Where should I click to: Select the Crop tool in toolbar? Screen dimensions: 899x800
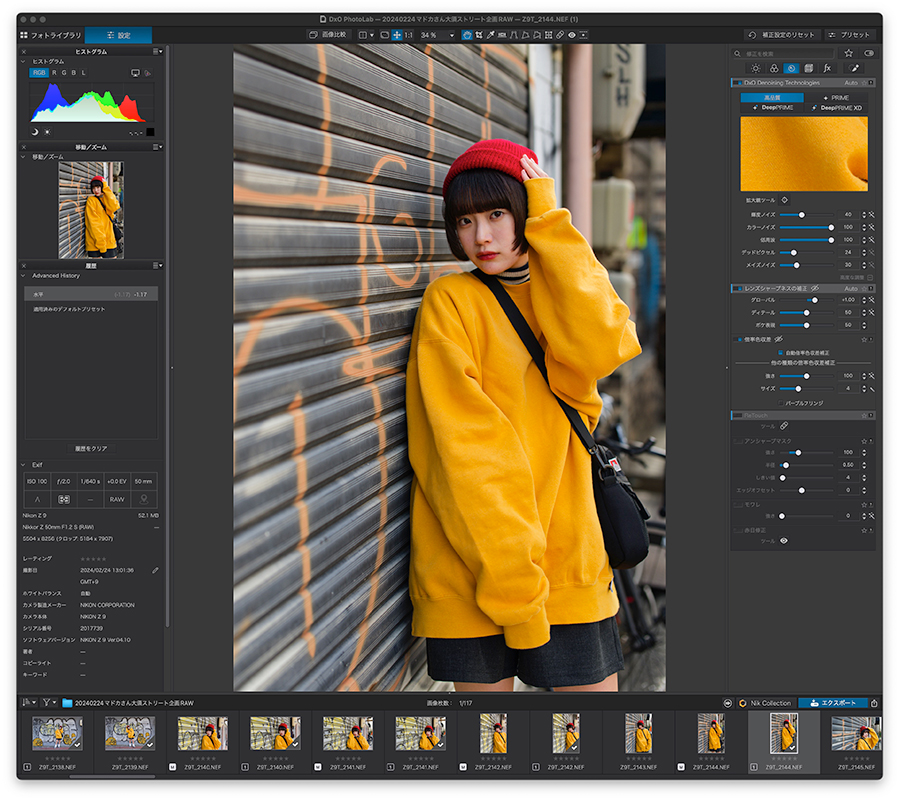click(x=479, y=35)
